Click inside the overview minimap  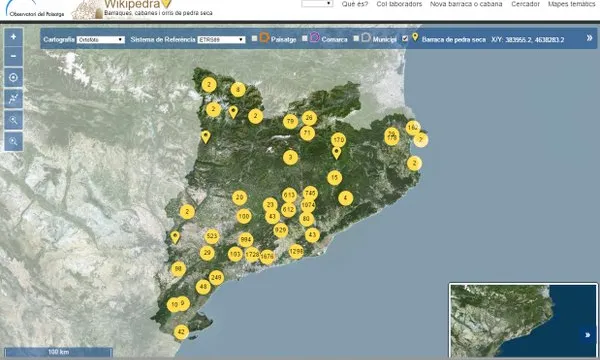click(523, 321)
